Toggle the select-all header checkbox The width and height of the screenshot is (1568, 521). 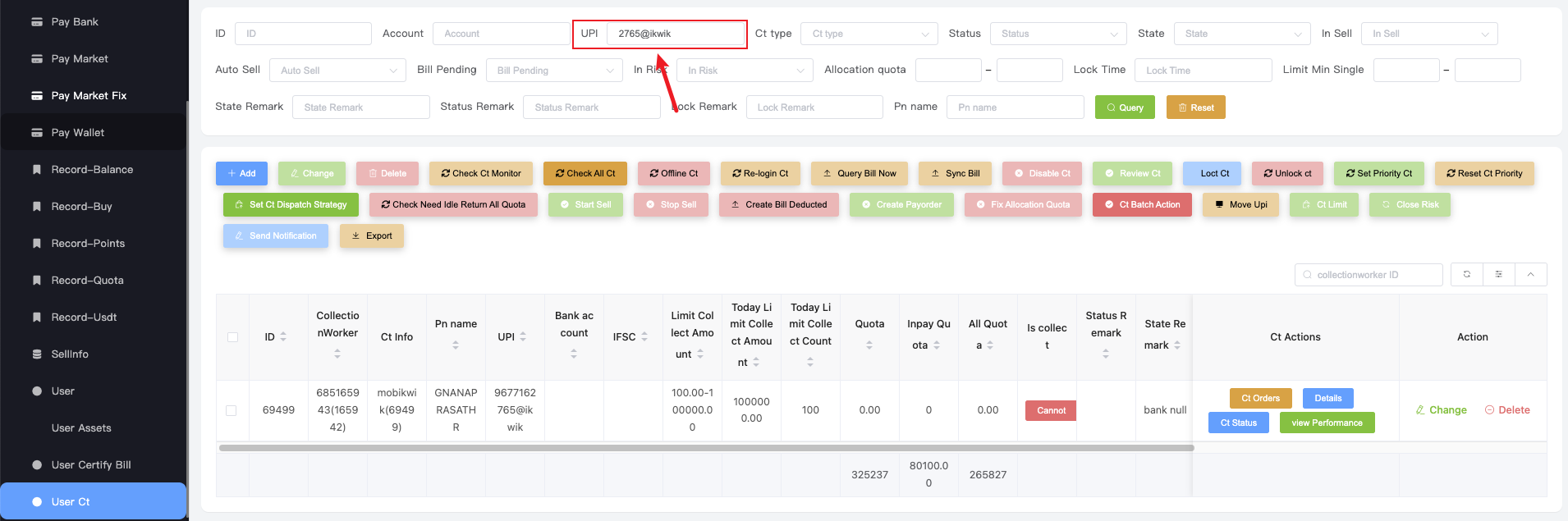pos(232,337)
